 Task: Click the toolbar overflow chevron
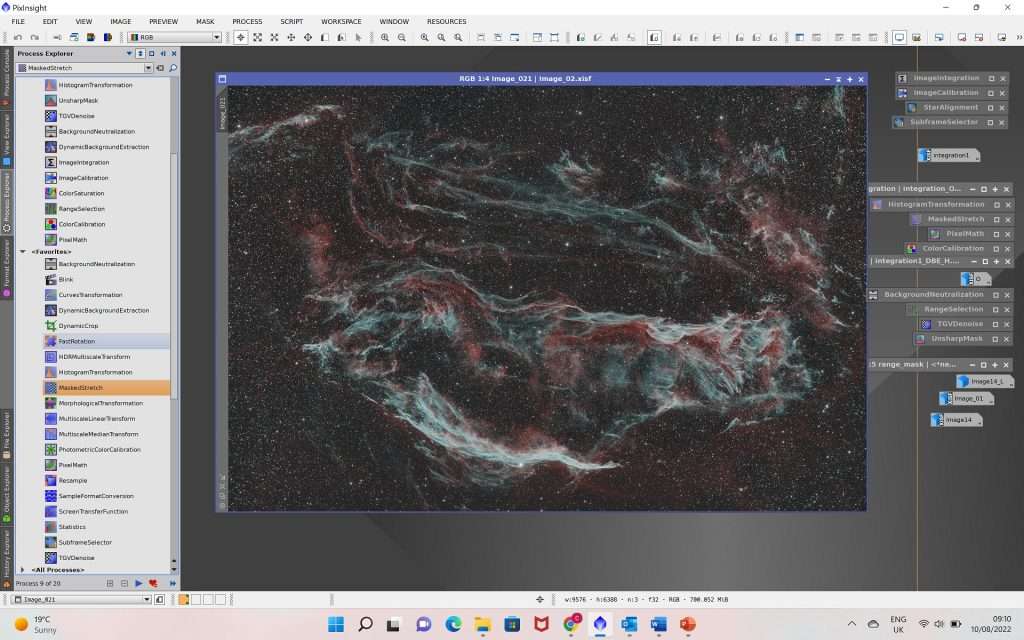[1019, 38]
